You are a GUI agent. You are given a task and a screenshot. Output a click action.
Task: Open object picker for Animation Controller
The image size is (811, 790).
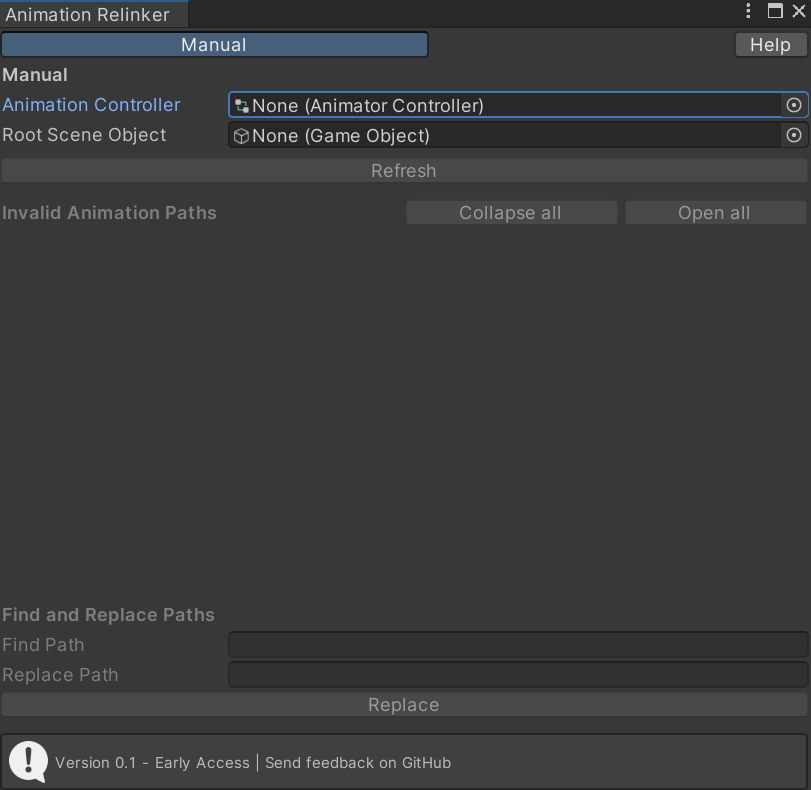coord(794,106)
